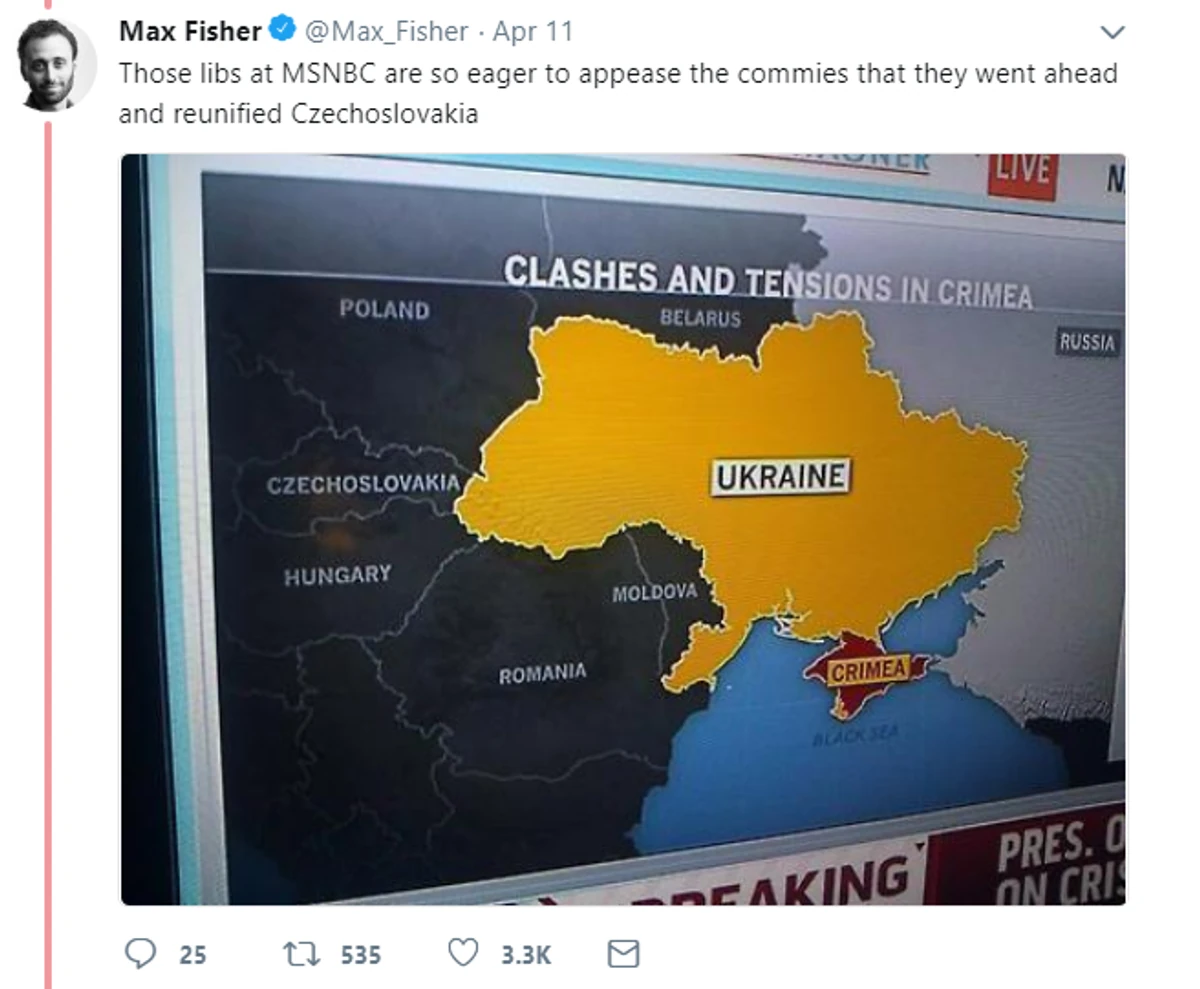Retweet this tweet using the arrows icon

(303, 954)
